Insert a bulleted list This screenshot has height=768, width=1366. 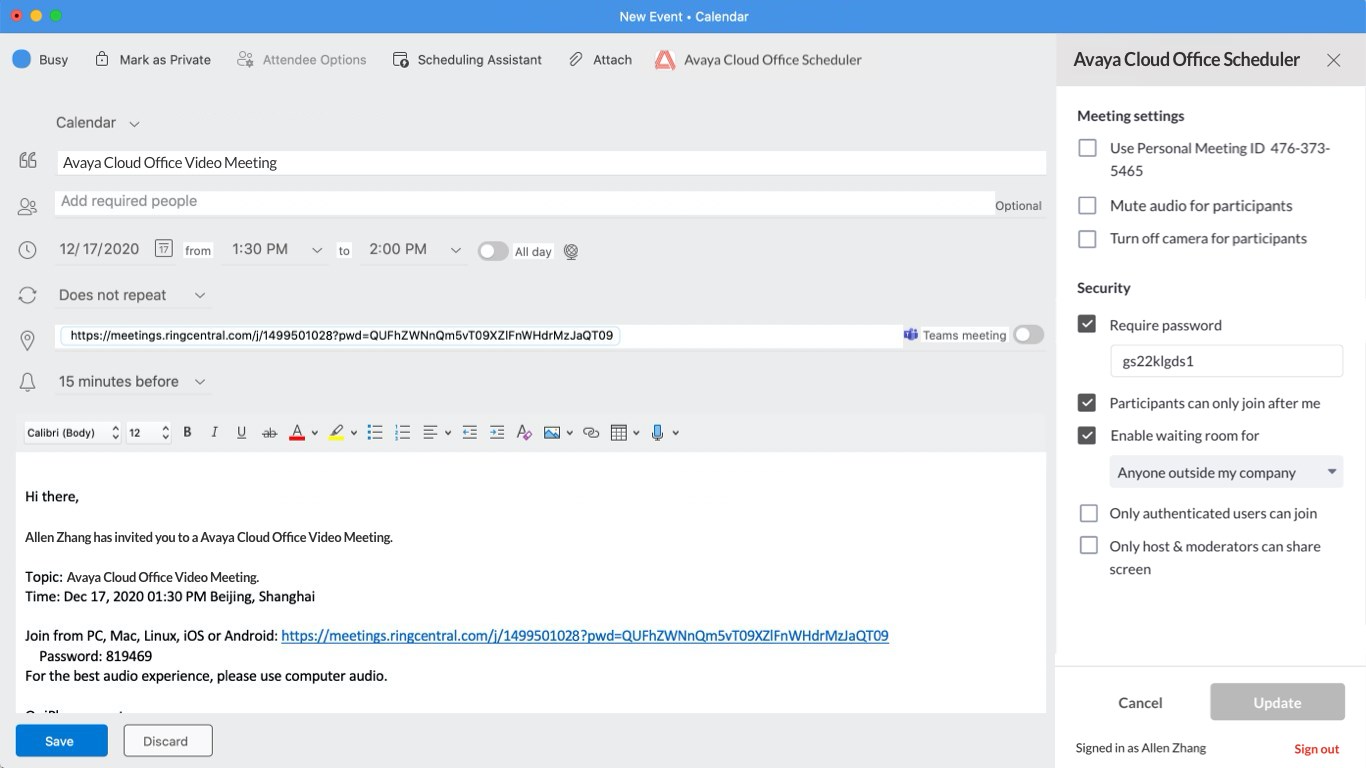(375, 432)
